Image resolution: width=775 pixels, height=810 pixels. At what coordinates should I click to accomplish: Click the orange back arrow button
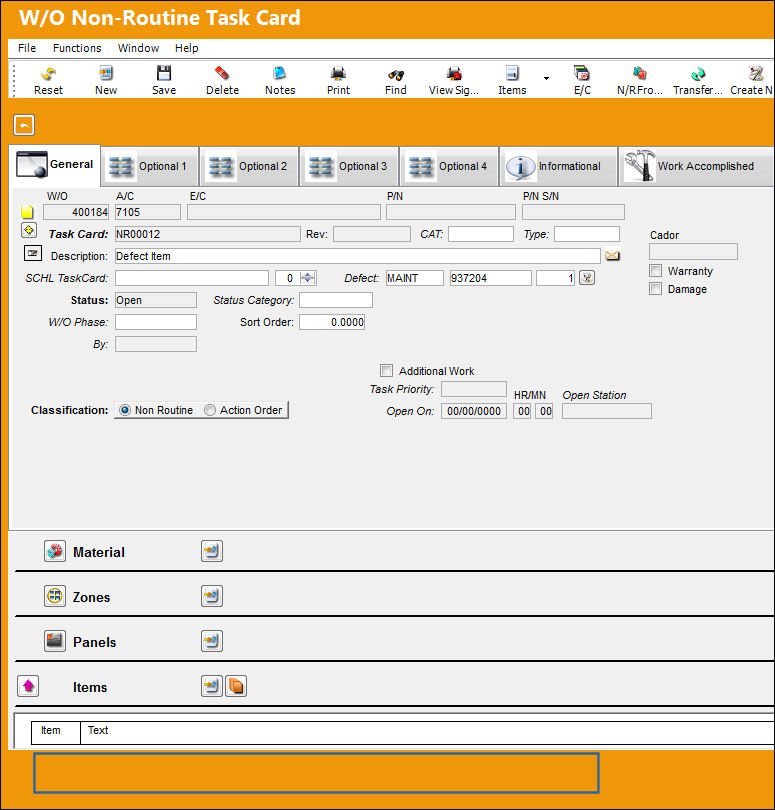coord(24,125)
